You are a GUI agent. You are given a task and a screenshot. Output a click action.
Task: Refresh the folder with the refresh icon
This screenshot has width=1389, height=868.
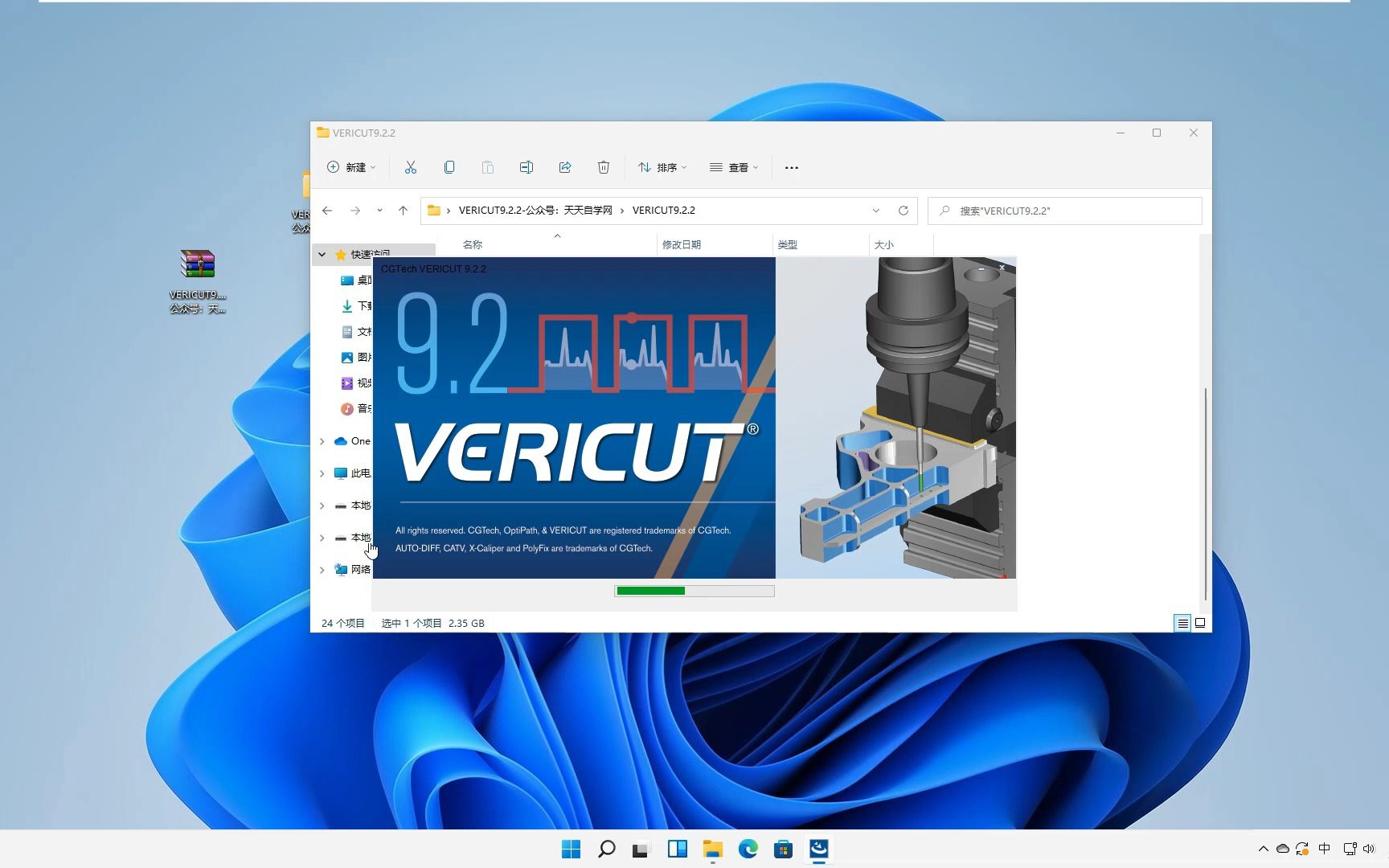[903, 211]
